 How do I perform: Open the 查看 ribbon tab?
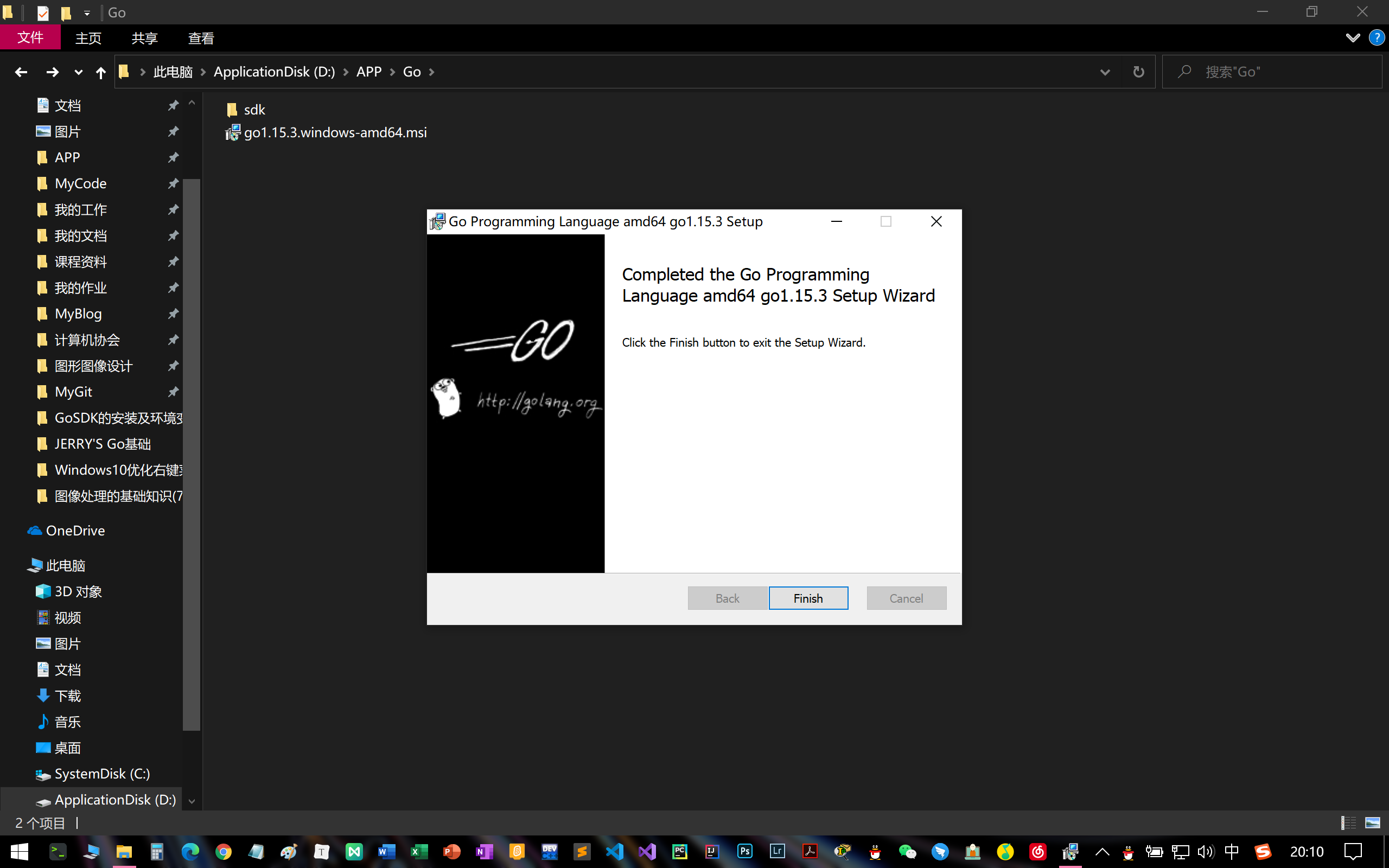(201, 39)
